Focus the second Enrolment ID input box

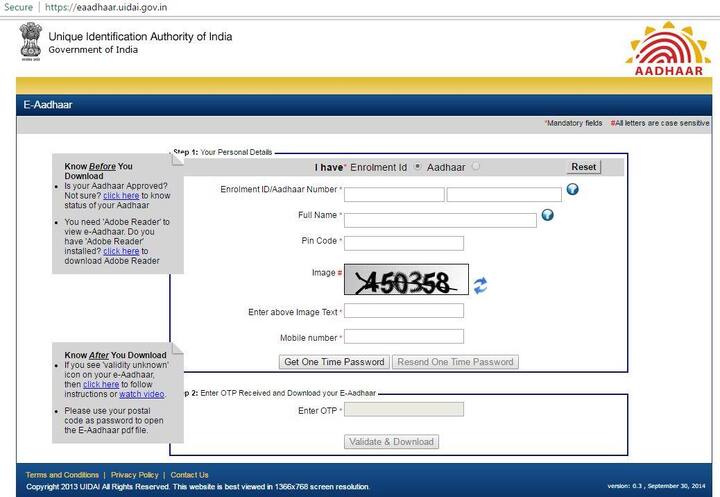coord(504,194)
